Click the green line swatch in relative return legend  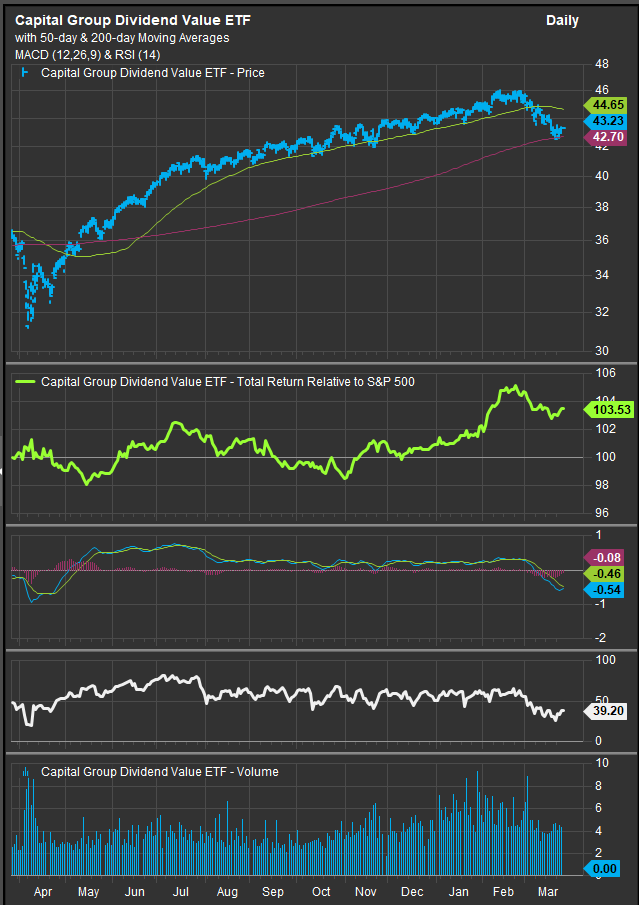(x=27, y=381)
